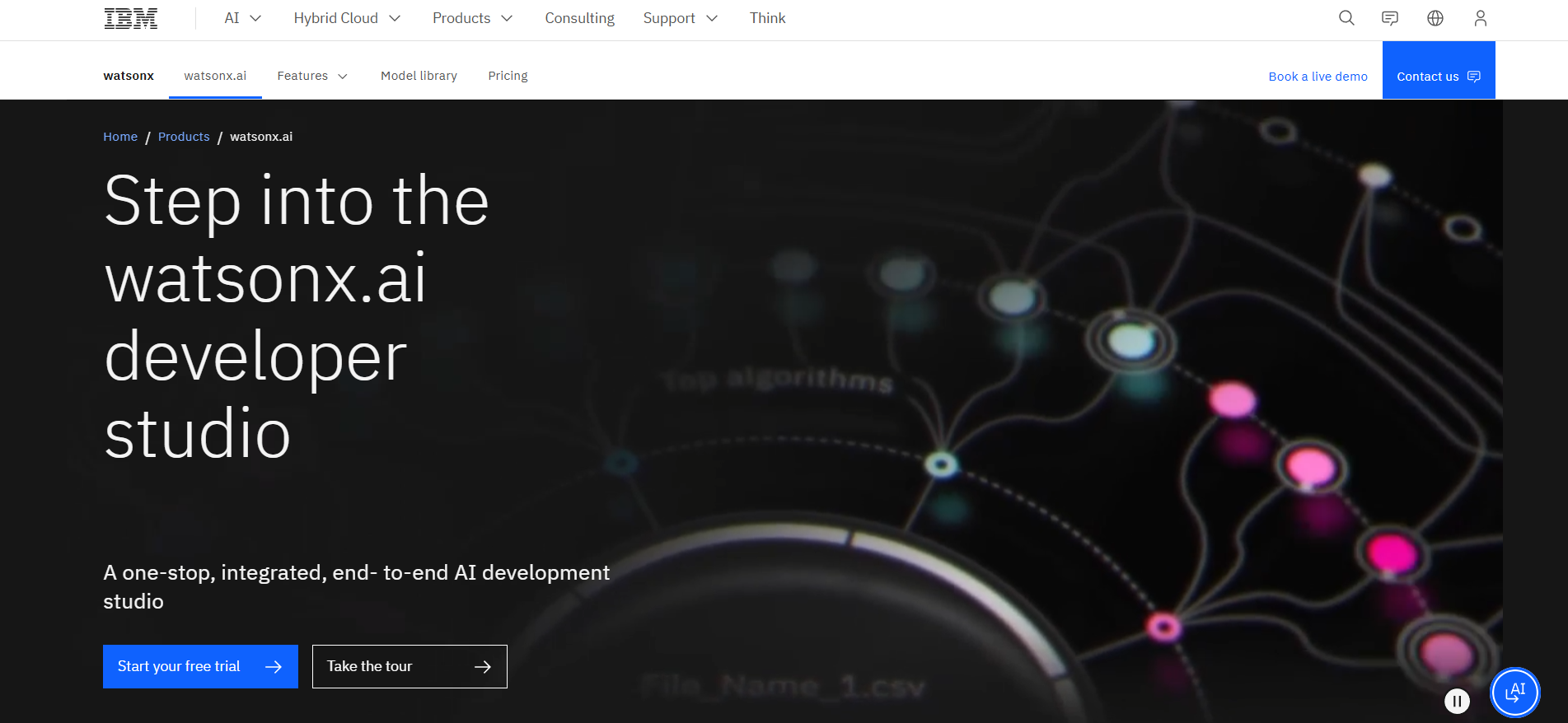1568x723 pixels.
Task: Click Take the tour button
Action: [410, 666]
